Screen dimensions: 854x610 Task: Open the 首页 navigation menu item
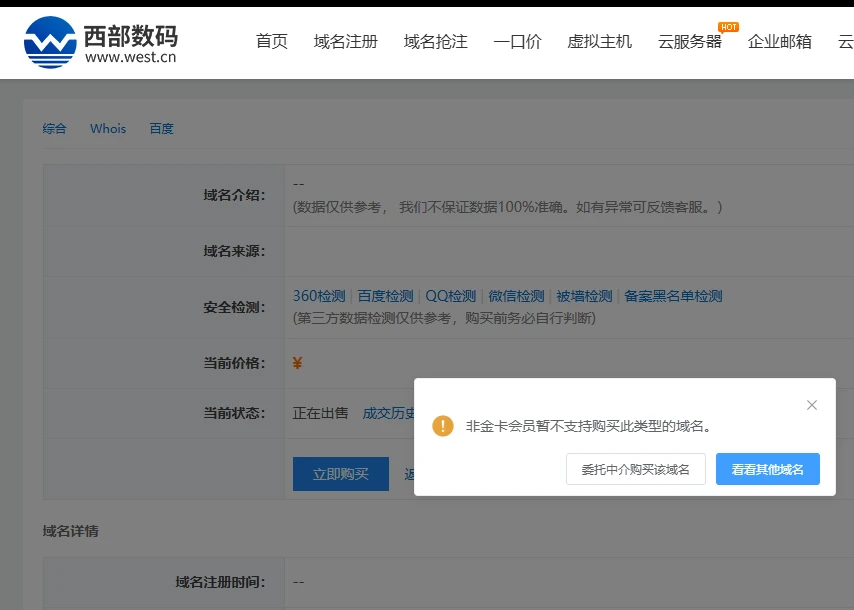tap(272, 42)
